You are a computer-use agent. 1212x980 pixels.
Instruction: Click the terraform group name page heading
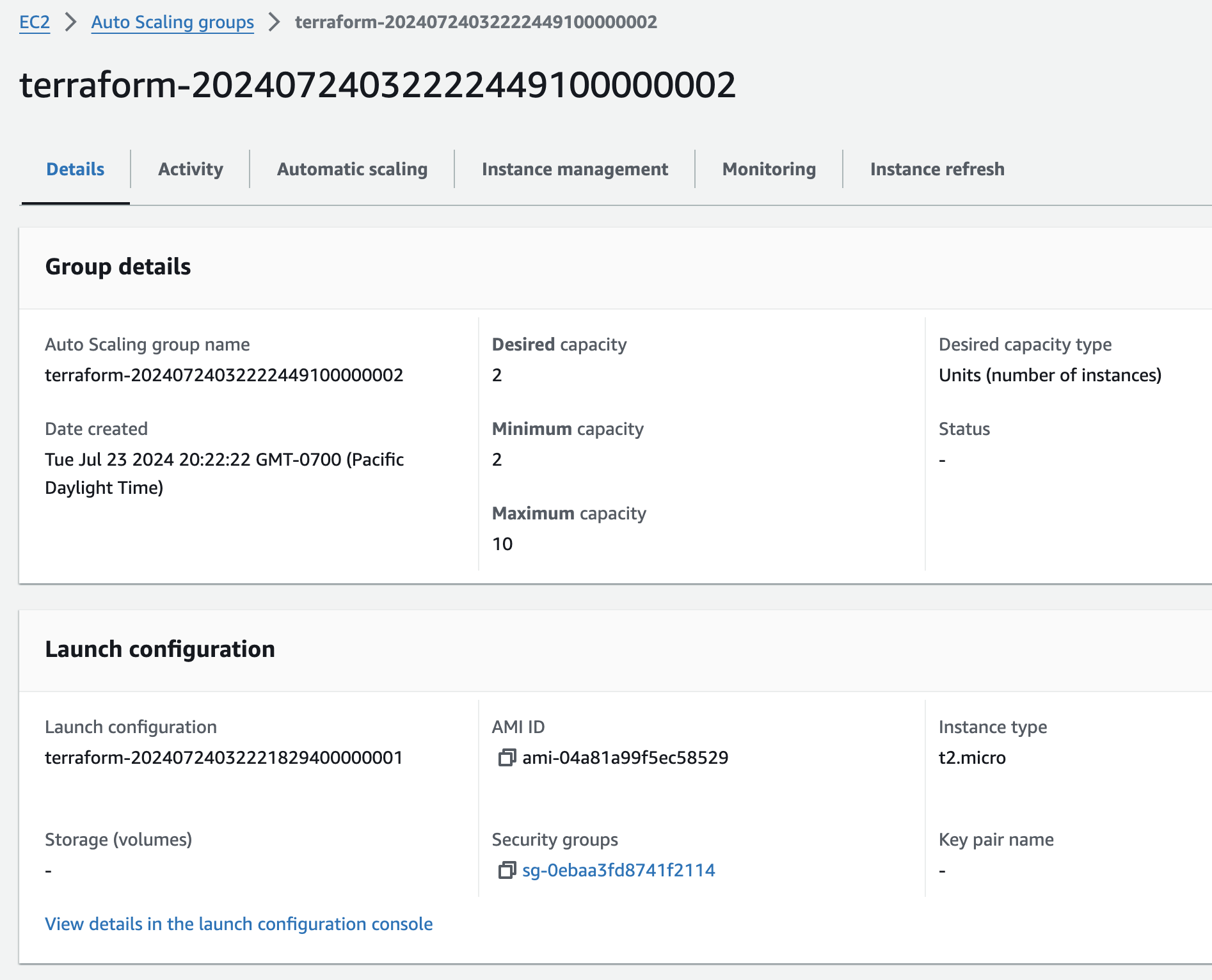[x=378, y=85]
